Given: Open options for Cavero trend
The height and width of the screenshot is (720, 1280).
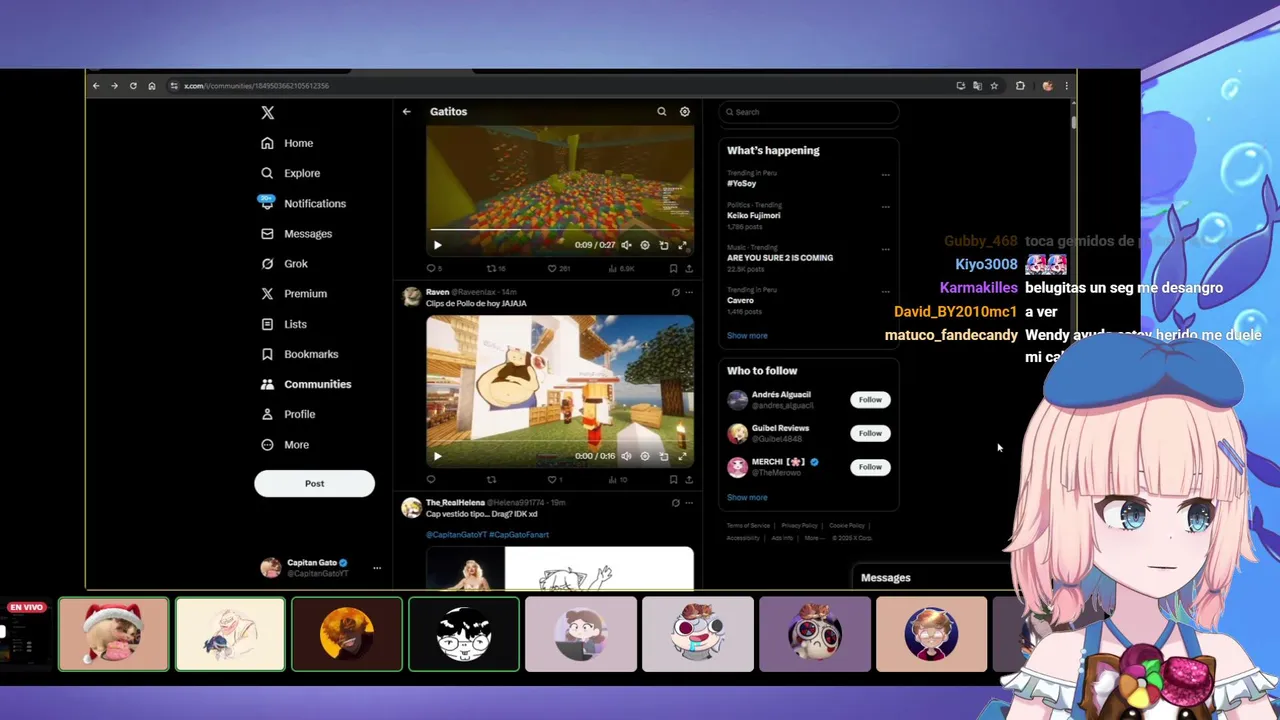Looking at the screenshot, I should 885,291.
